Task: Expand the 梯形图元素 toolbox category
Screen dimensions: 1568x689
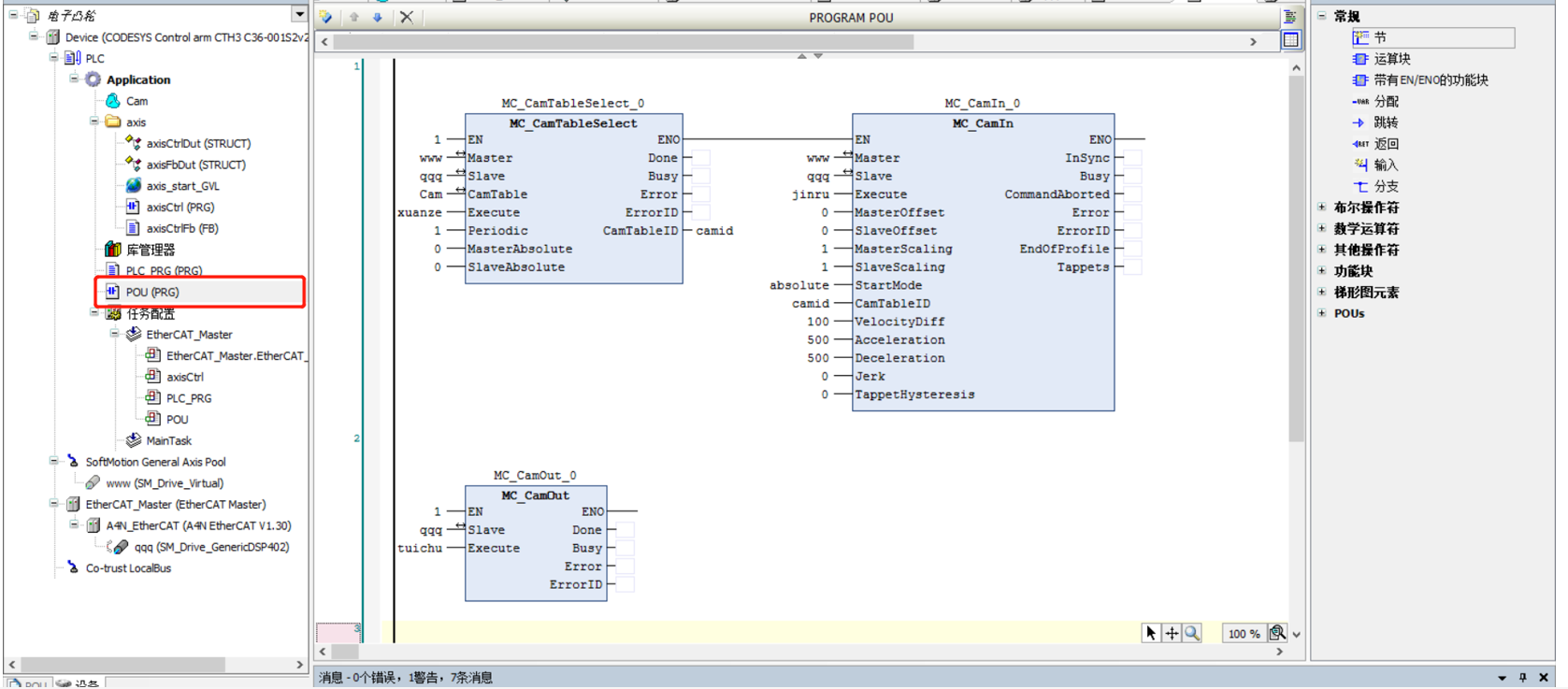Action: [1322, 292]
